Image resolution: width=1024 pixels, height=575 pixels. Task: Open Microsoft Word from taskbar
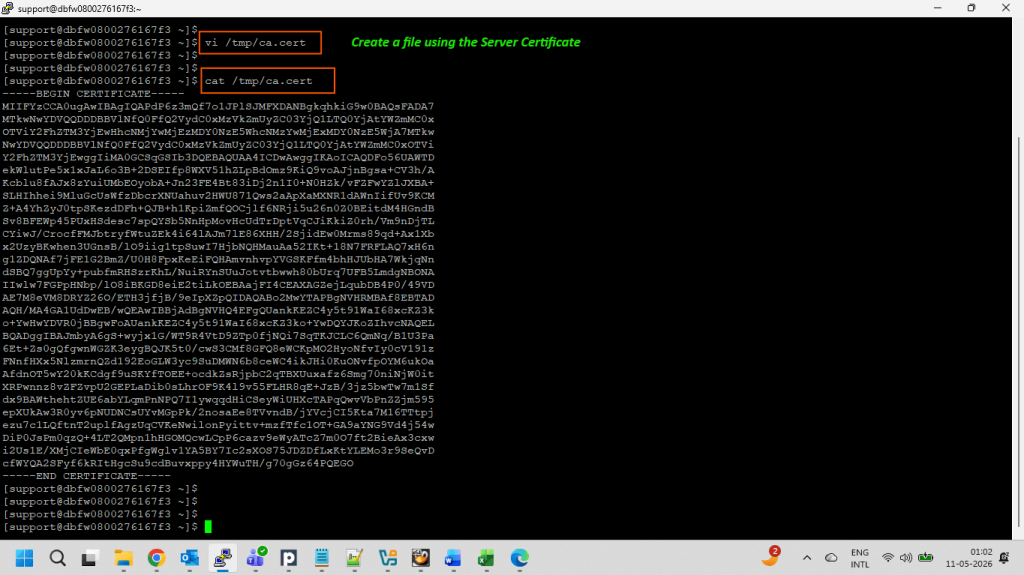pyautogui.click(x=453, y=558)
